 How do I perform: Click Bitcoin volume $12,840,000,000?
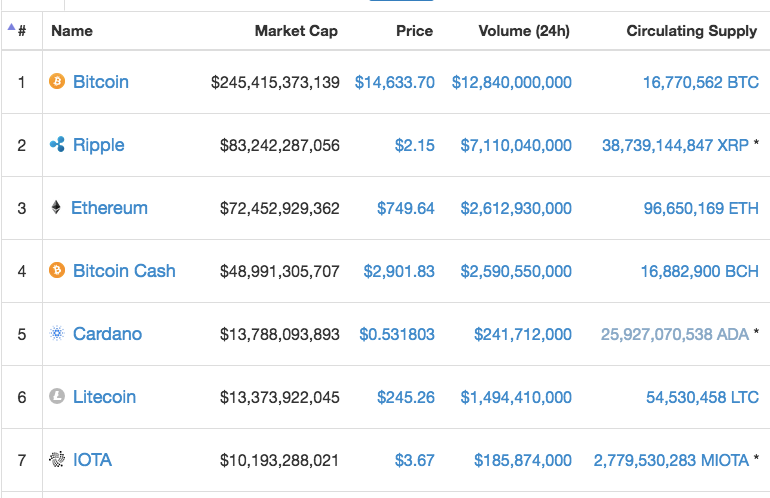point(512,82)
